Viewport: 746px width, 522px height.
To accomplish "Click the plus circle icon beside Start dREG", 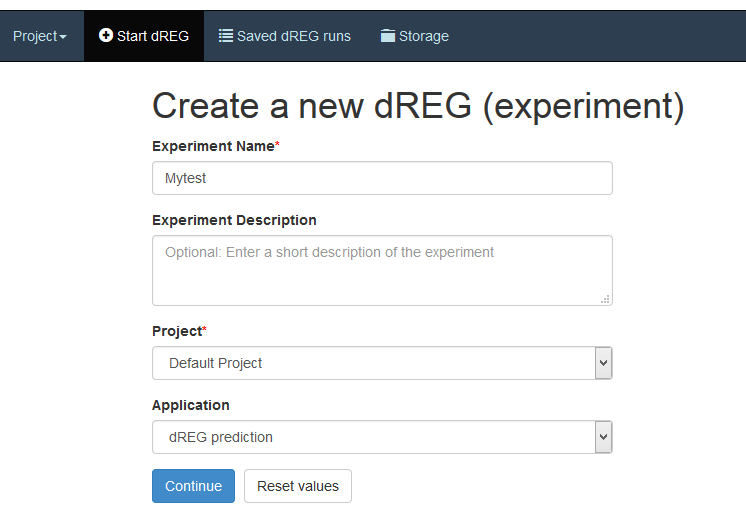I will pos(106,35).
